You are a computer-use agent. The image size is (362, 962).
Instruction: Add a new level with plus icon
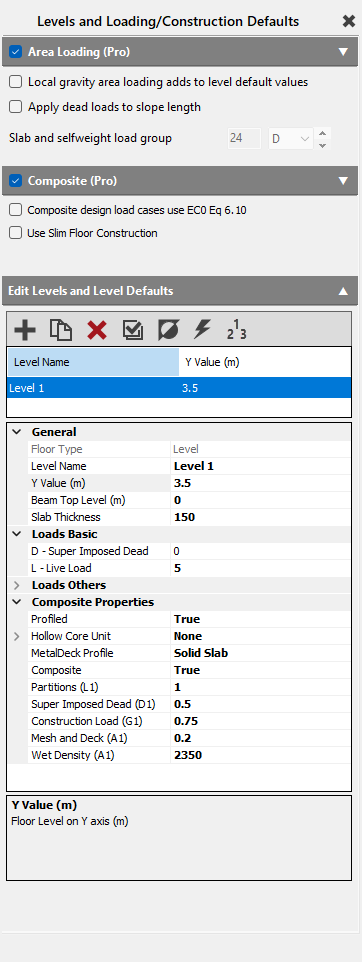coord(25,330)
